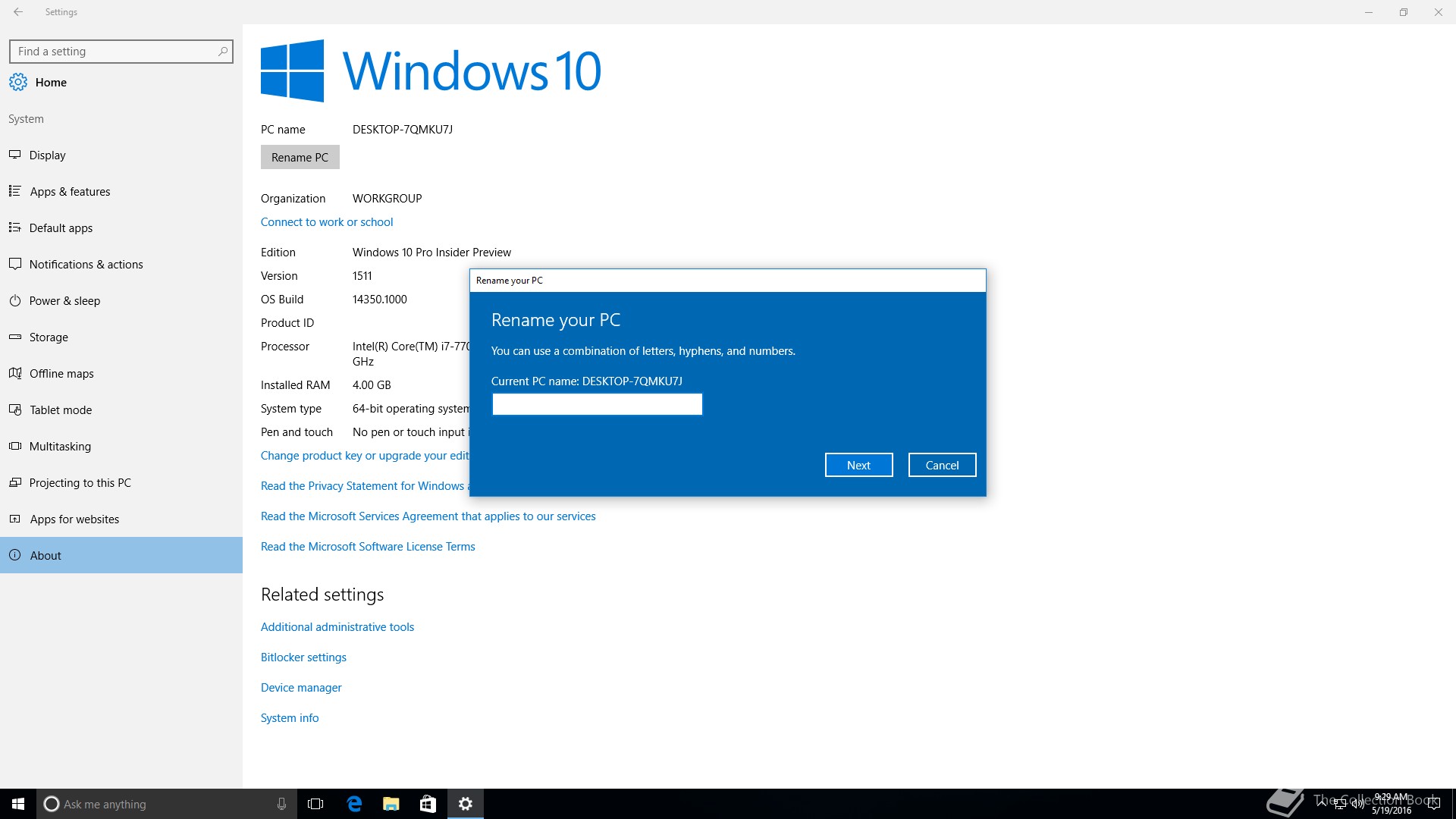Click the search magnifier icon in Find a setting
The height and width of the screenshot is (819, 1456).
[x=222, y=52]
